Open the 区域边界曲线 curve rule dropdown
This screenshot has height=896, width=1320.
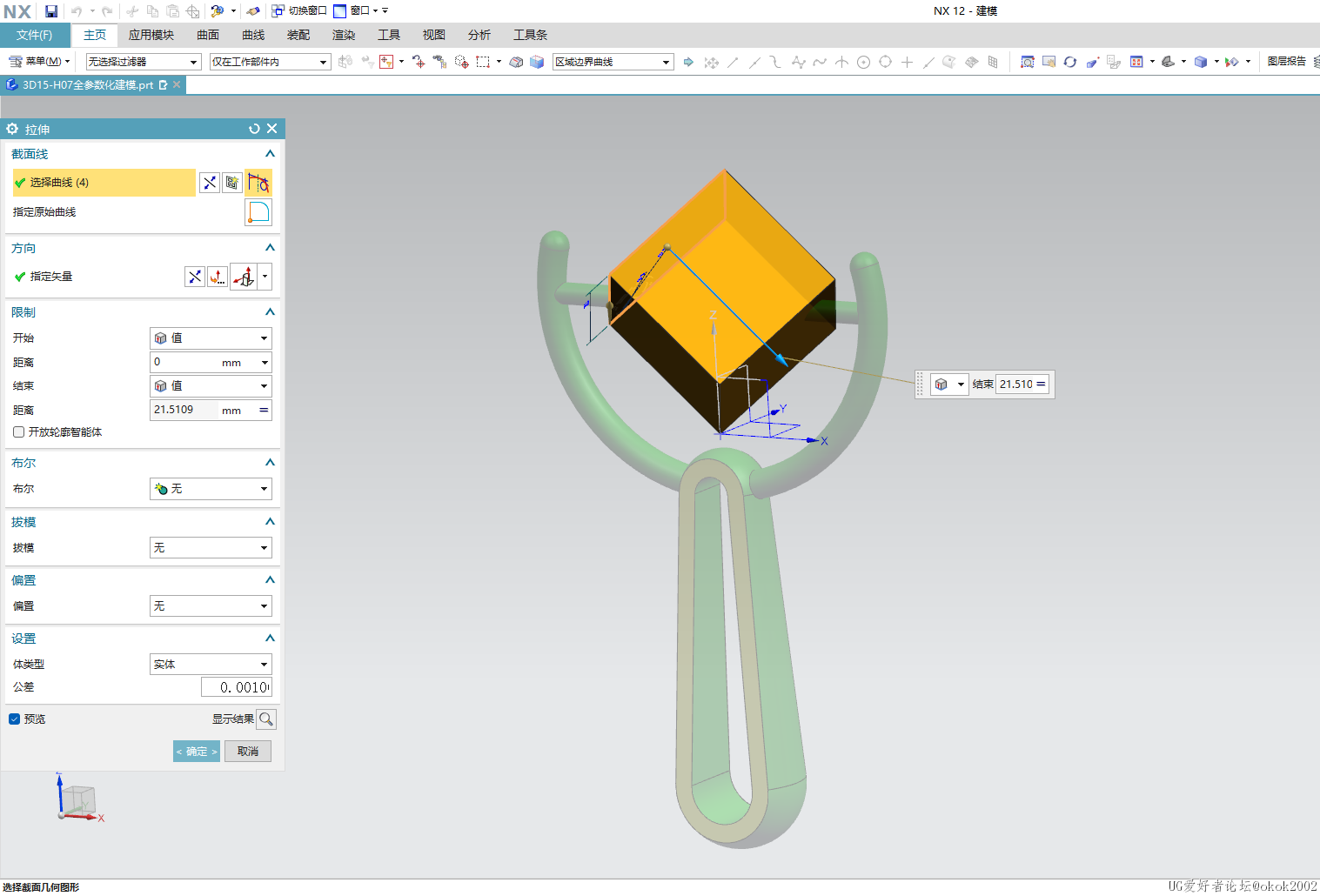pyautogui.click(x=613, y=62)
